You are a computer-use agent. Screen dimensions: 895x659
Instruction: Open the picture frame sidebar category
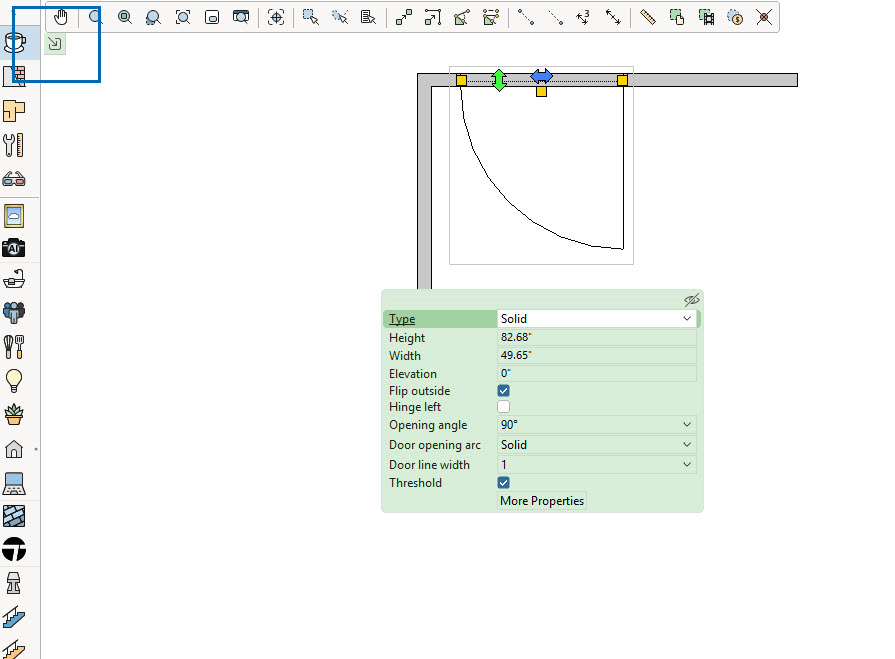point(14,216)
